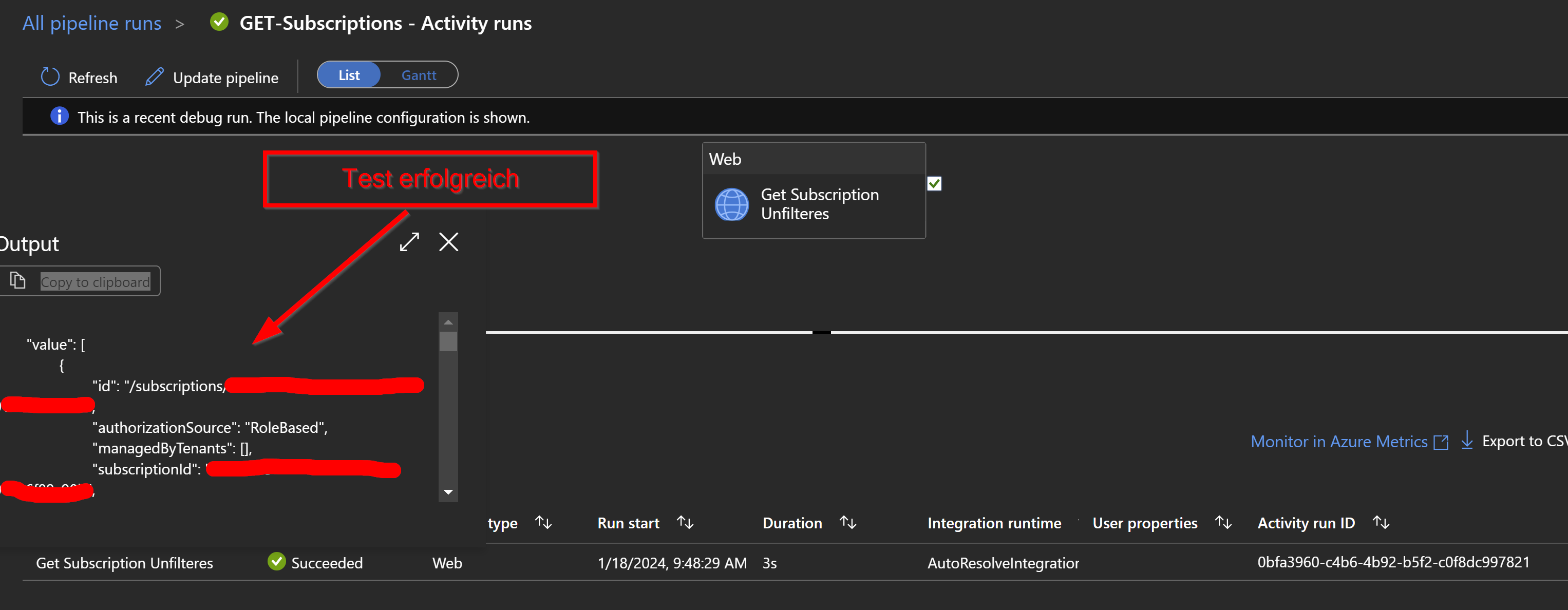Click the globe icon of the Web activity
The width and height of the screenshot is (1568, 610).
point(731,204)
